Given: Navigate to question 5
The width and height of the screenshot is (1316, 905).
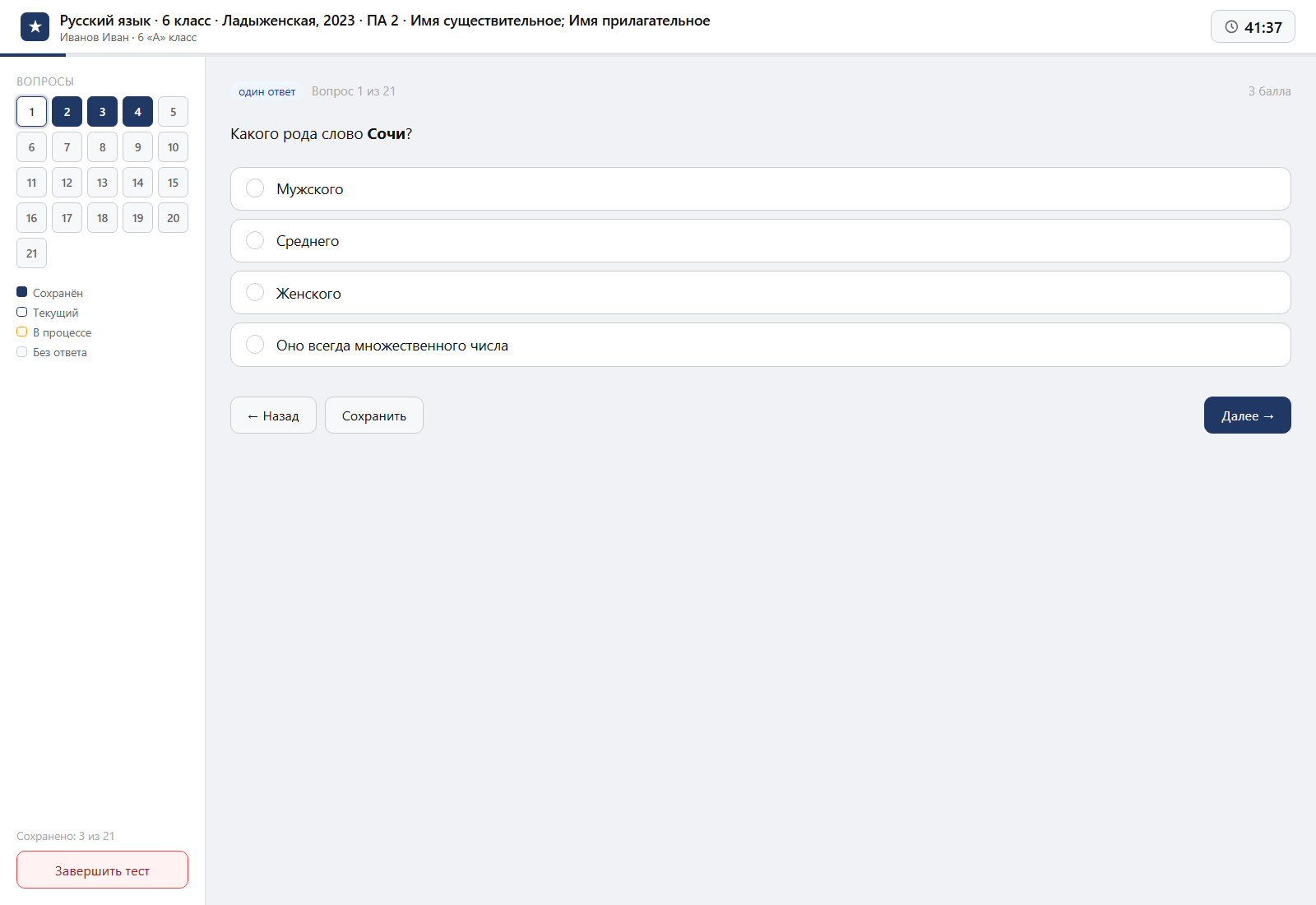Looking at the screenshot, I should [173, 112].
